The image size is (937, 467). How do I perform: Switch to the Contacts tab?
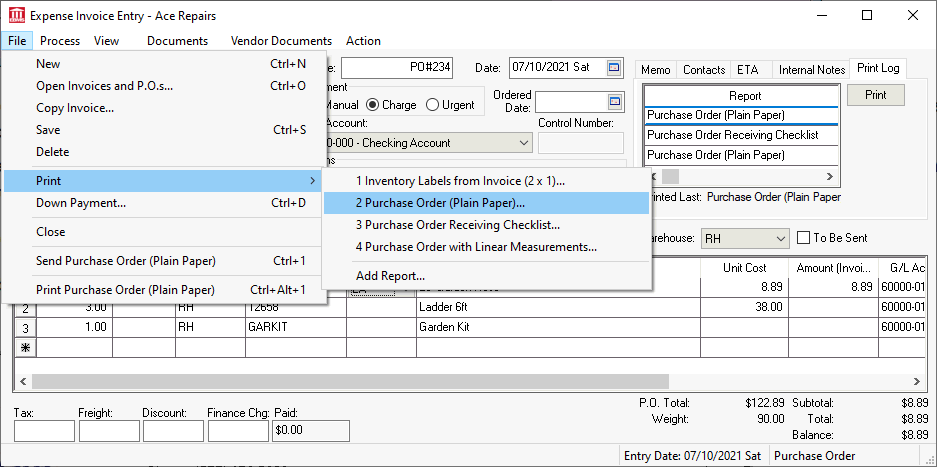[x=704, y=70]
